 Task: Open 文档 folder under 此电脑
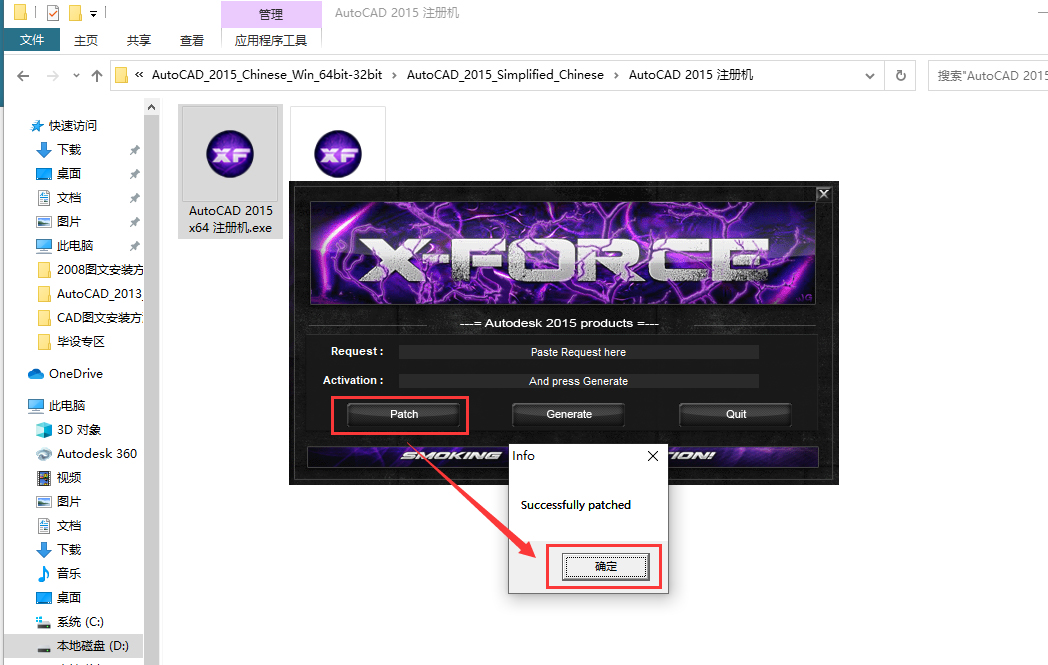click(69, 526)
